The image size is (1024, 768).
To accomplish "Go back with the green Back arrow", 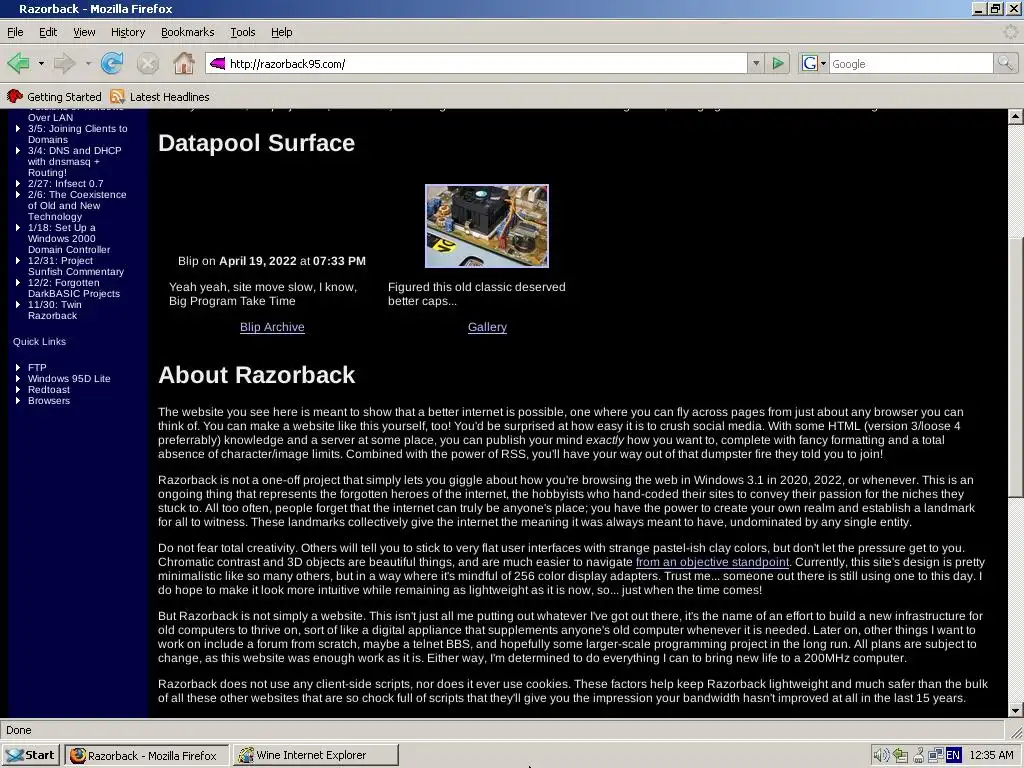I will point(18,63).
